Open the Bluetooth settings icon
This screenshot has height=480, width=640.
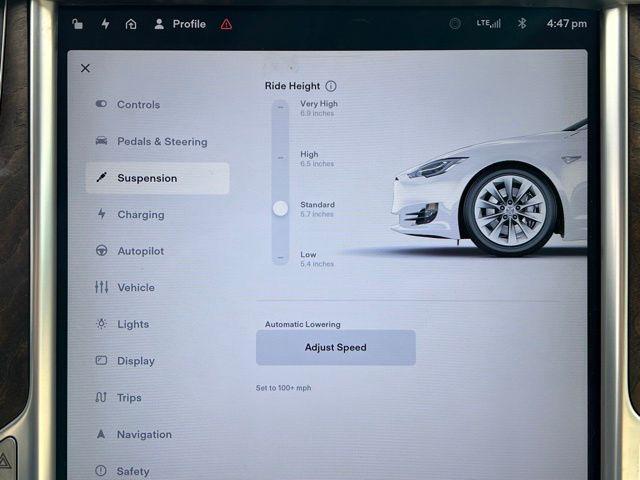tap(521, 23)
